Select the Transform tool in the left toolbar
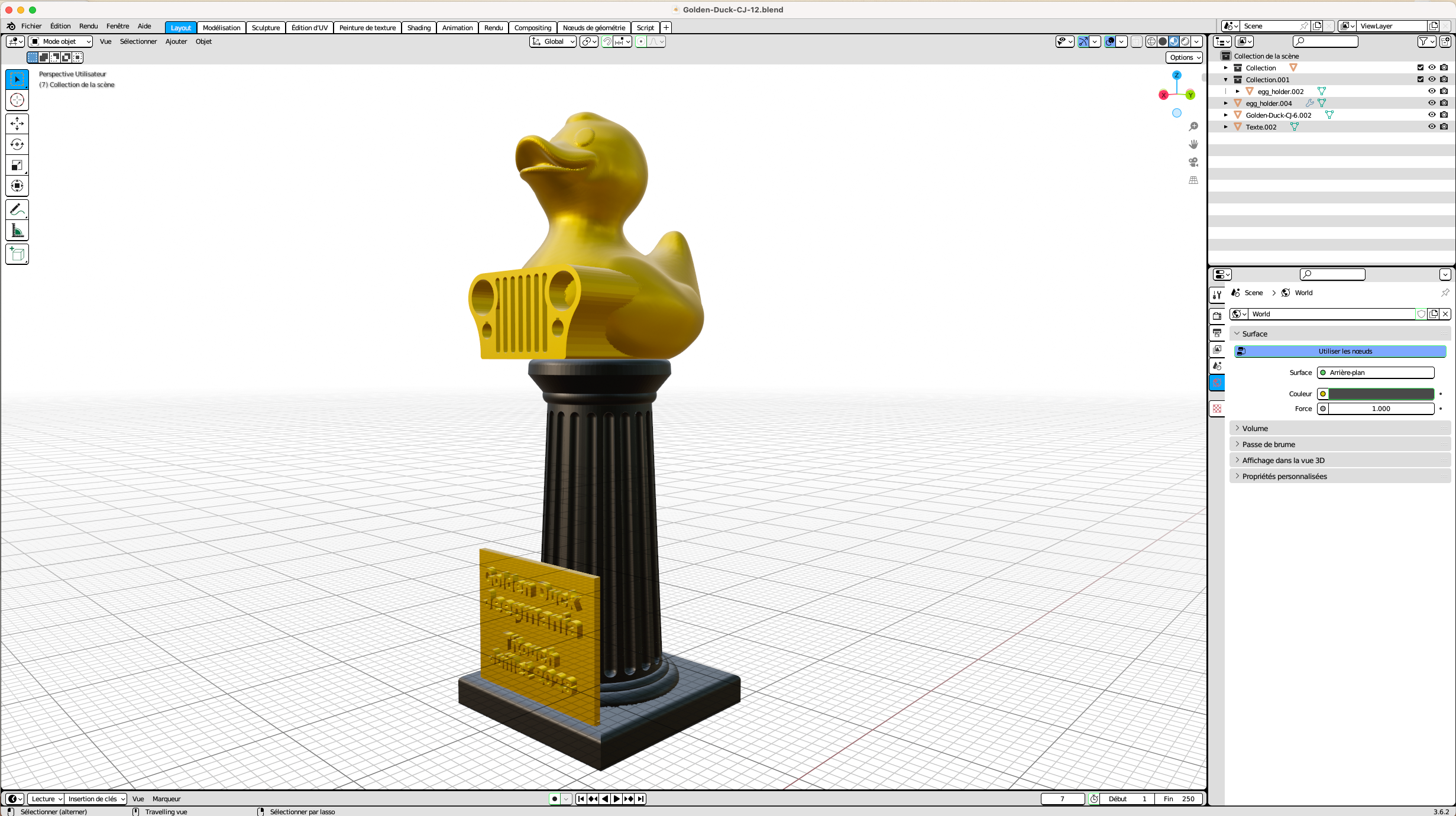This screenshot has height=816, width=1456. point(17,186)
